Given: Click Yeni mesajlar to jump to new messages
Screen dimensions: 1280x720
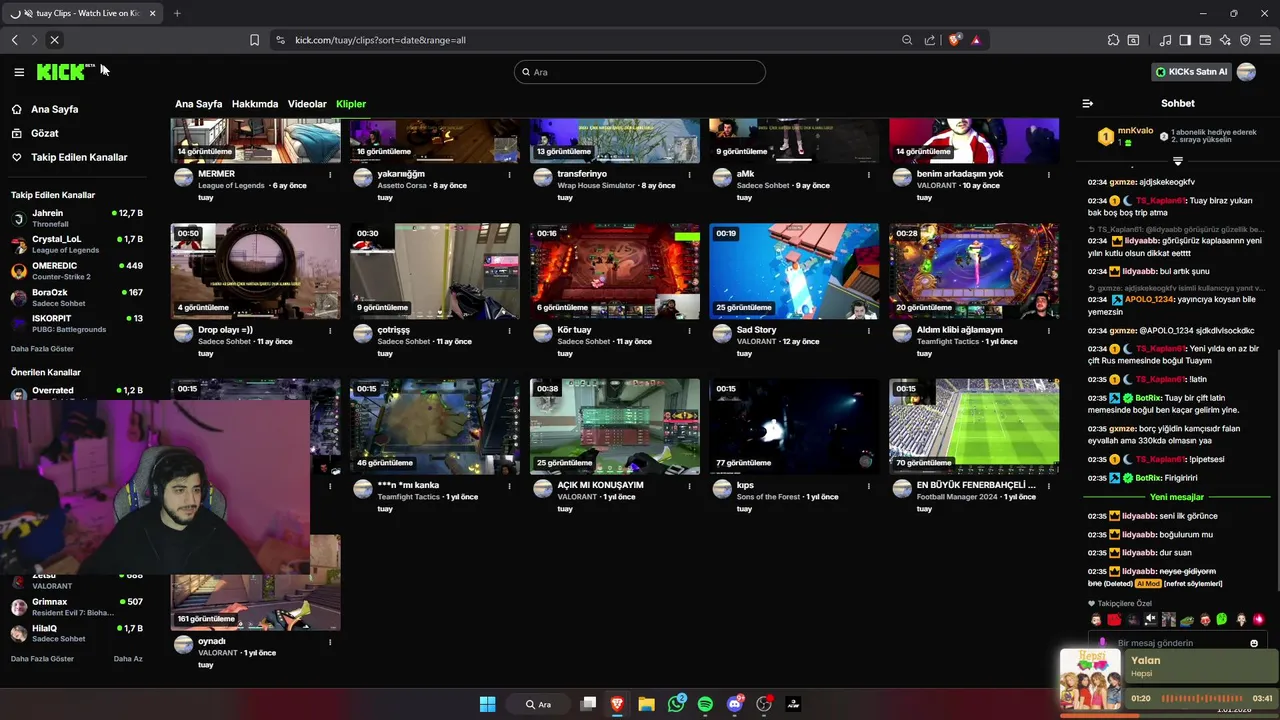Looking at the screenshot, I should [x=1177, y=497].
